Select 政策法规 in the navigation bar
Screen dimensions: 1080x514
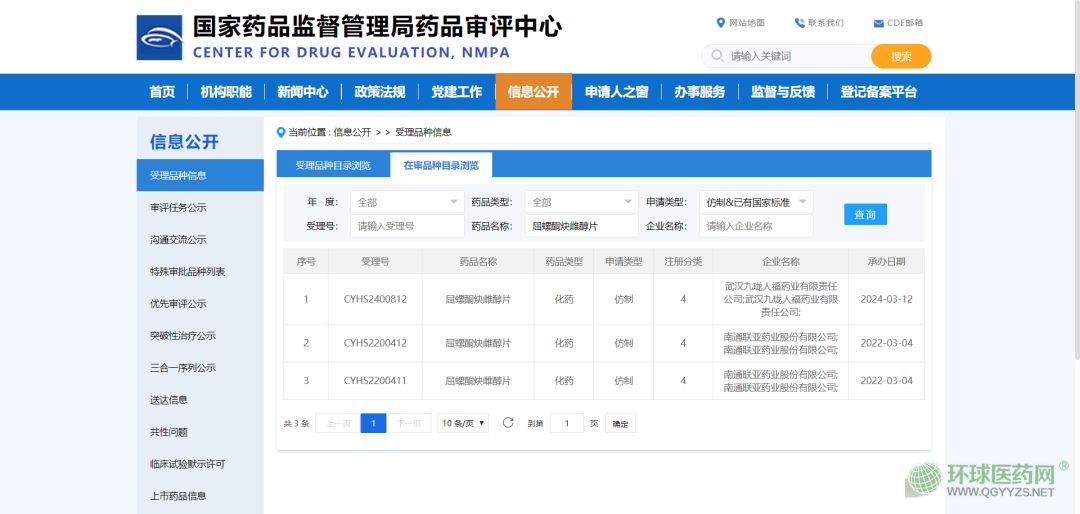(x=380, y=92)
